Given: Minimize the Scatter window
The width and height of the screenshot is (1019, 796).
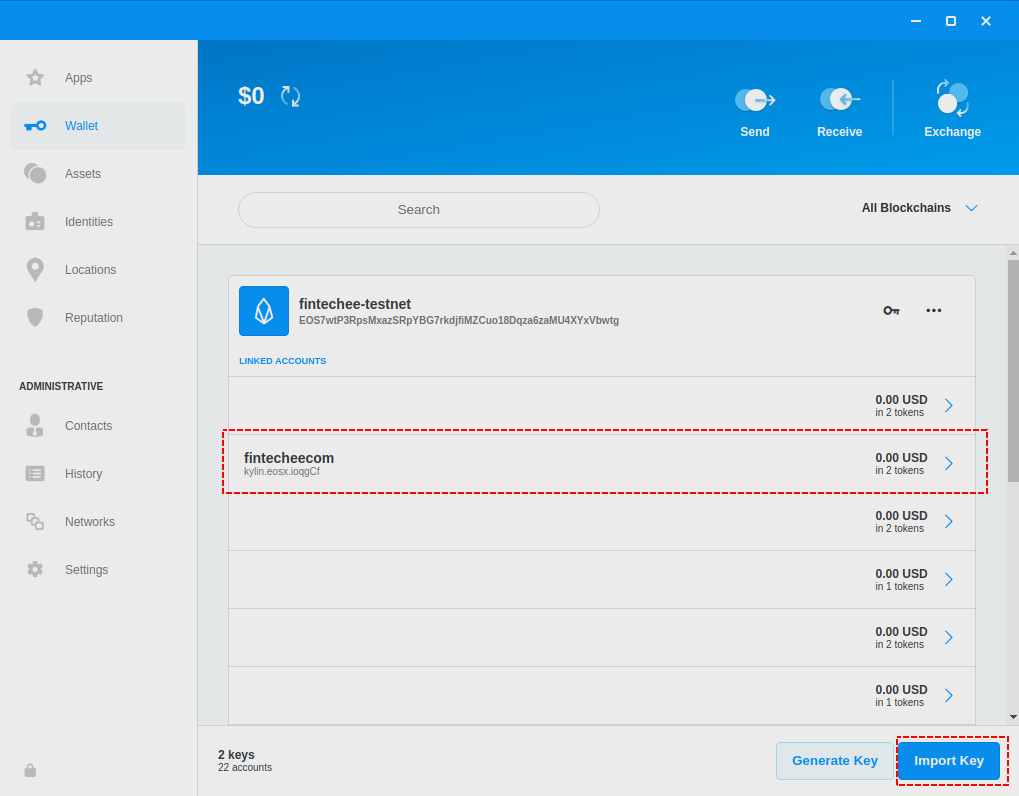Looking at the screenshot, I should point(916,21).
